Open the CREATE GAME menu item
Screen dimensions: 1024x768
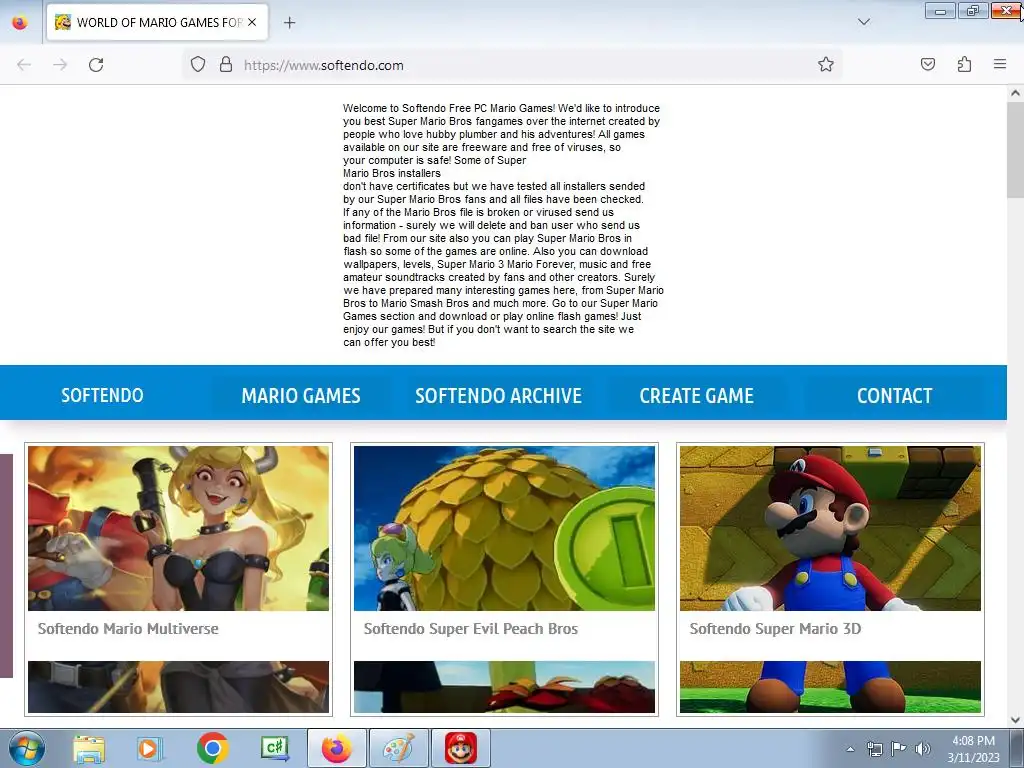coord(696,395)
